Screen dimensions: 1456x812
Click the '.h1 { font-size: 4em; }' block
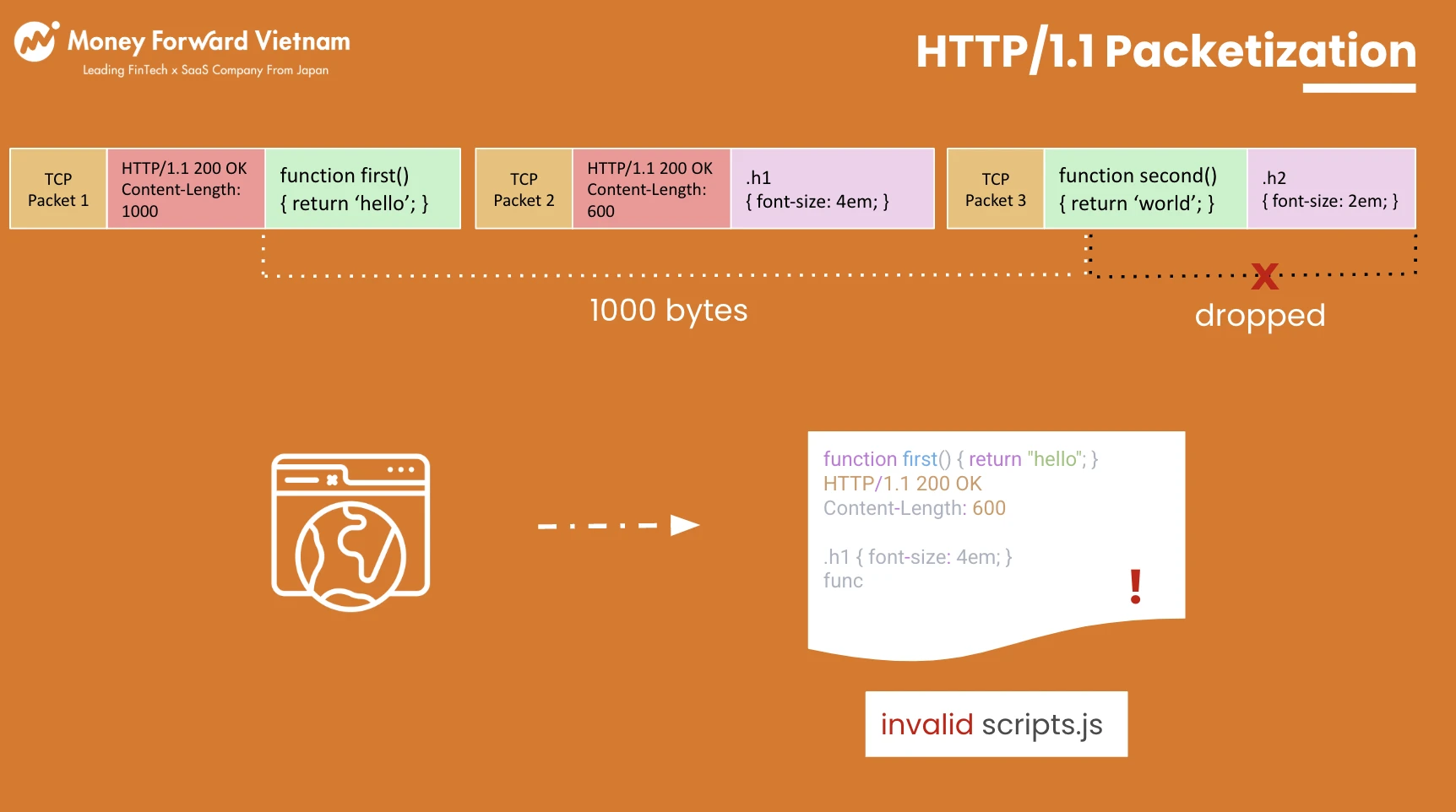pos(833,189)
